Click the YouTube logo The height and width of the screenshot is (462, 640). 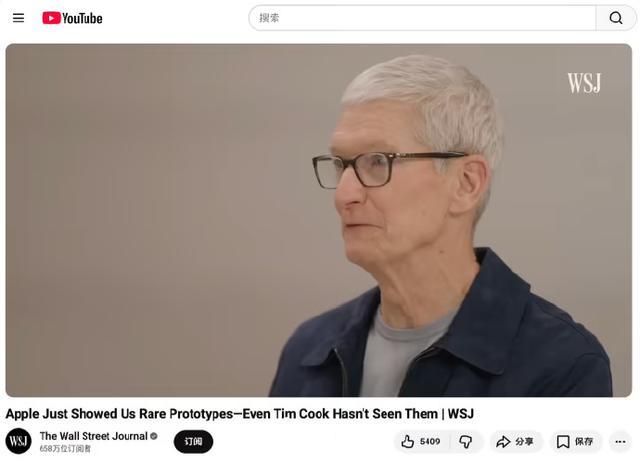click(72, 18)
